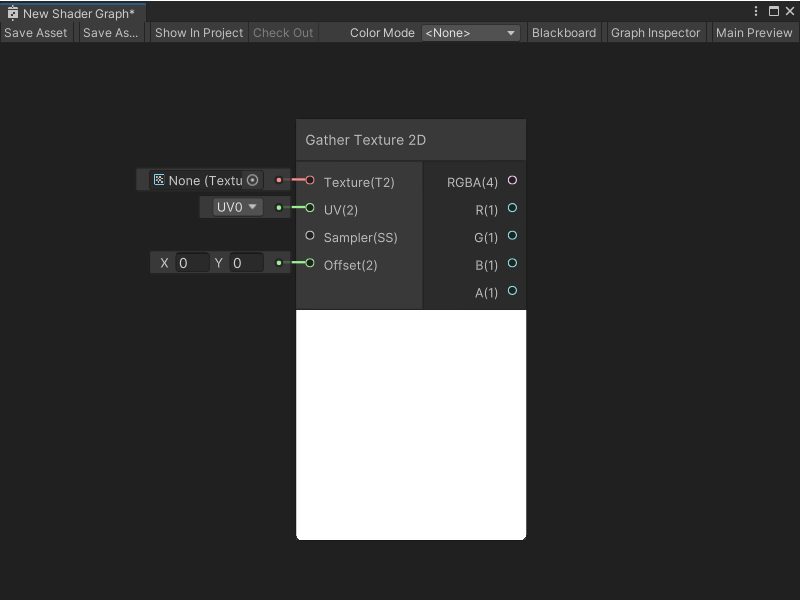Click the Texture(T2) input port
Image resolution: width=800 pixels, height=600 pixels.
pyautogui.click(x=310, y=182)
